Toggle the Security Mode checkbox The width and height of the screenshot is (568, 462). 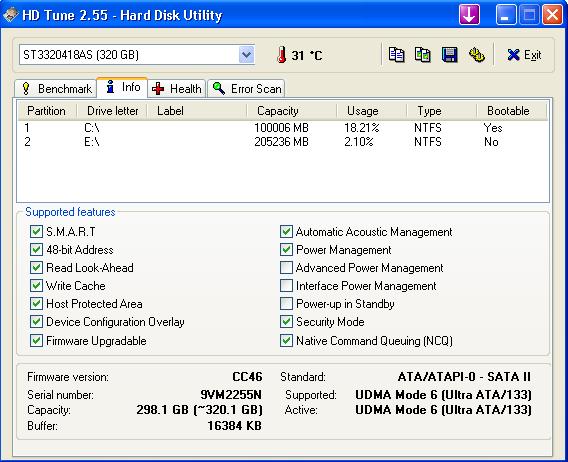tap(286, 322)
